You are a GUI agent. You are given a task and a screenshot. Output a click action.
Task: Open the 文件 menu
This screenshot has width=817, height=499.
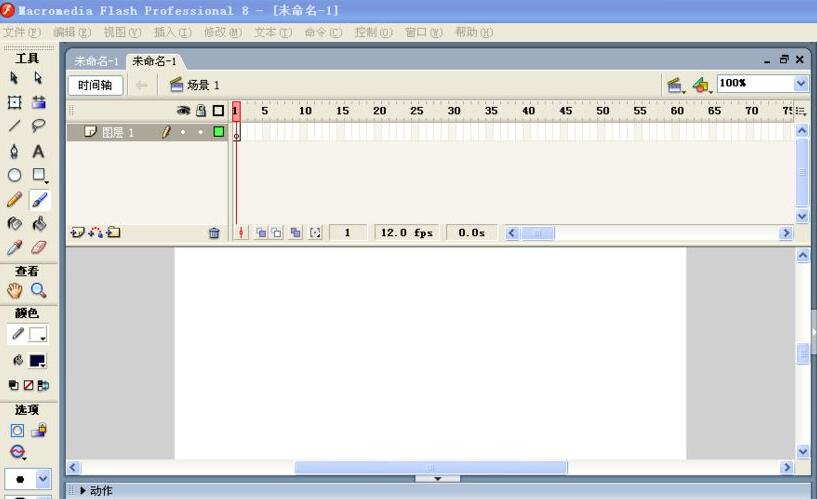[x=21, y=32]
